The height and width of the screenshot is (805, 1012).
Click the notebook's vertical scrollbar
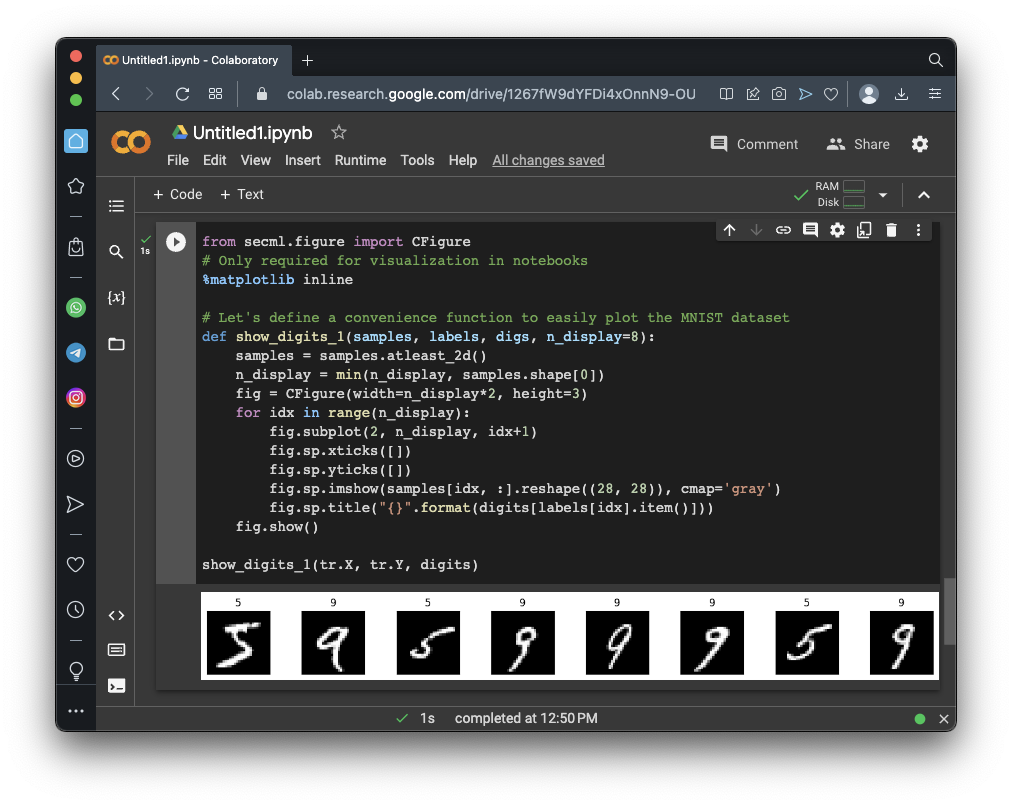click(949, 610)
